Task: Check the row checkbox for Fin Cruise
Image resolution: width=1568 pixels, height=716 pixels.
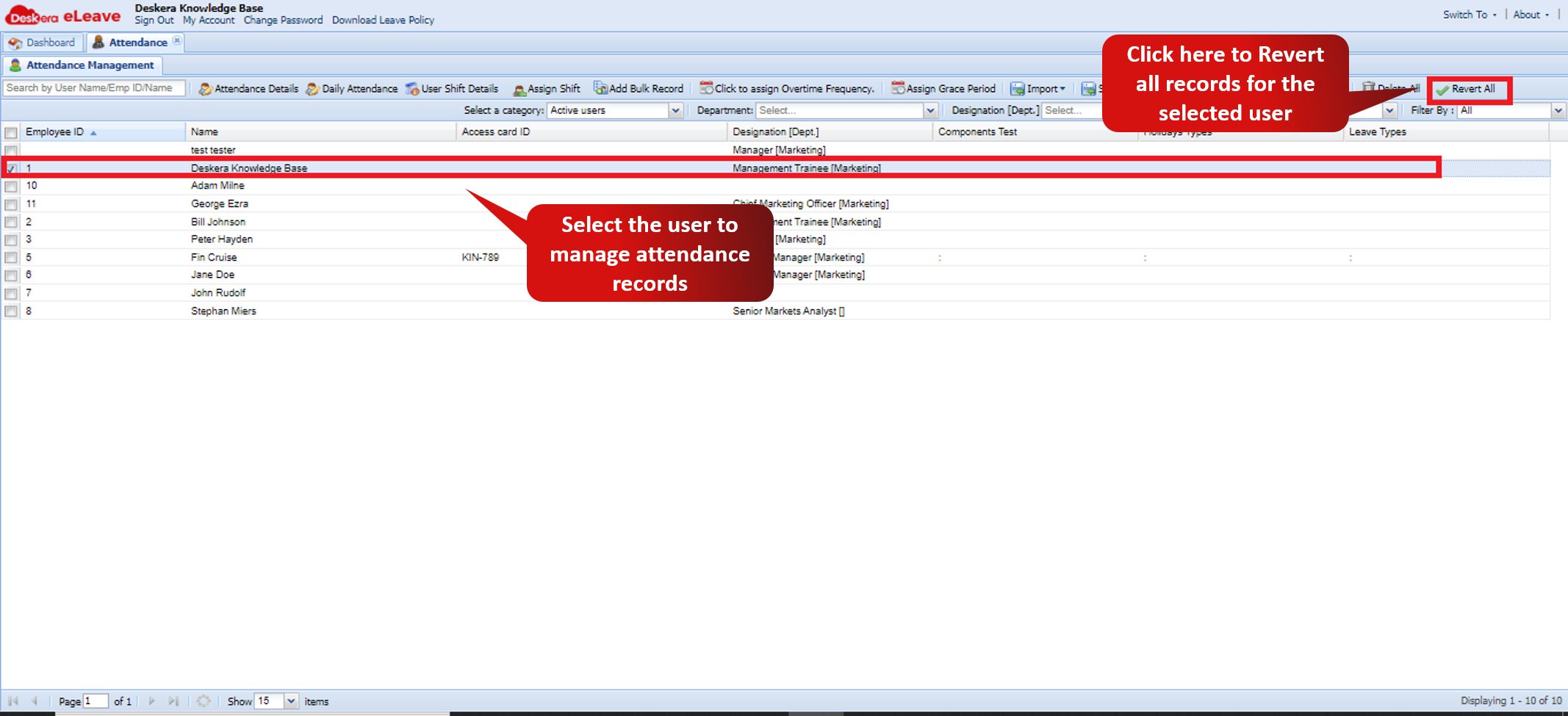Action: (x=11, y=258)
